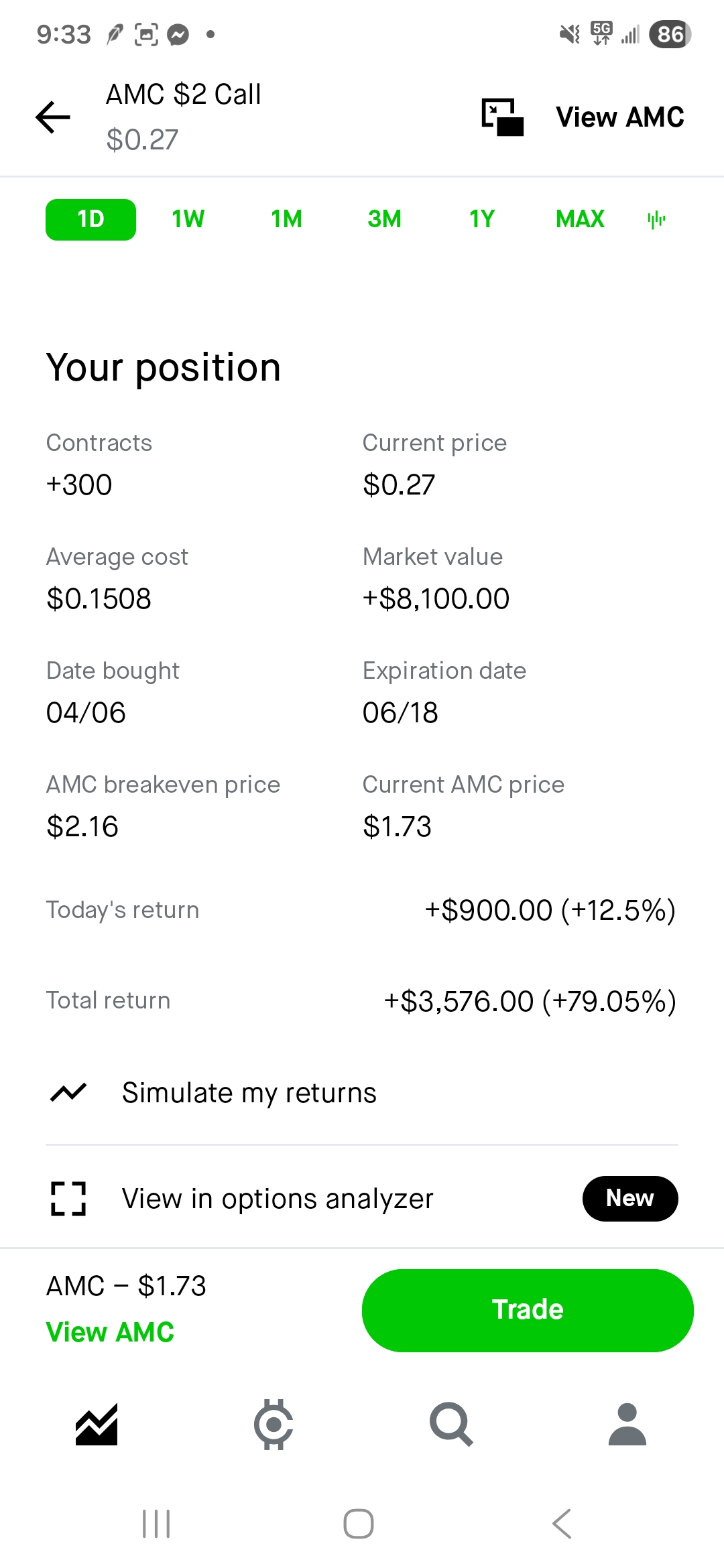Tap the green View AMC link
The width and height of the screenshot is (724, 1568).
point(110,1332)
